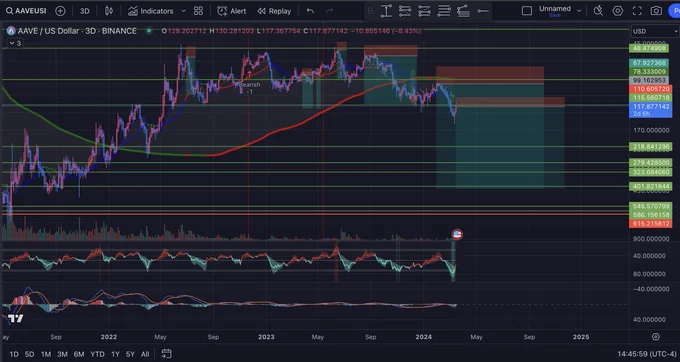Select the 323.684060 price label

click(x=651, y=172)
